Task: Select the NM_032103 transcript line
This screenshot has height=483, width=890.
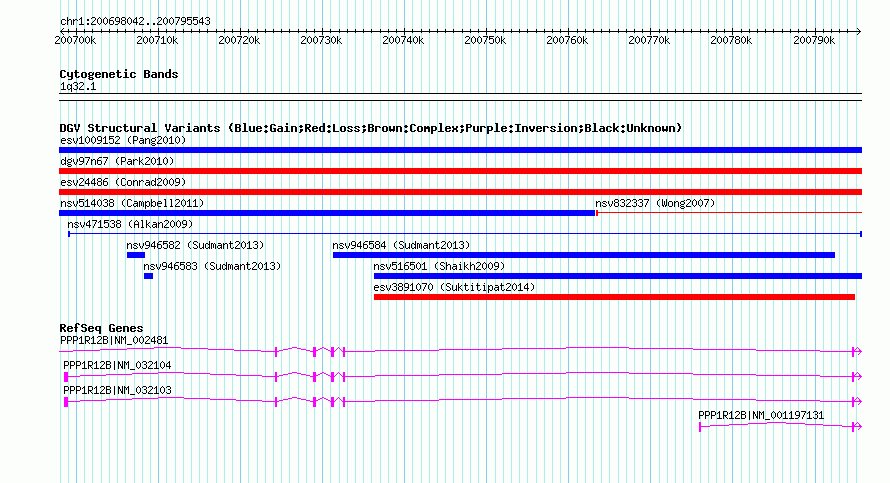Action: pyautogui.click(x=463, y=401)
